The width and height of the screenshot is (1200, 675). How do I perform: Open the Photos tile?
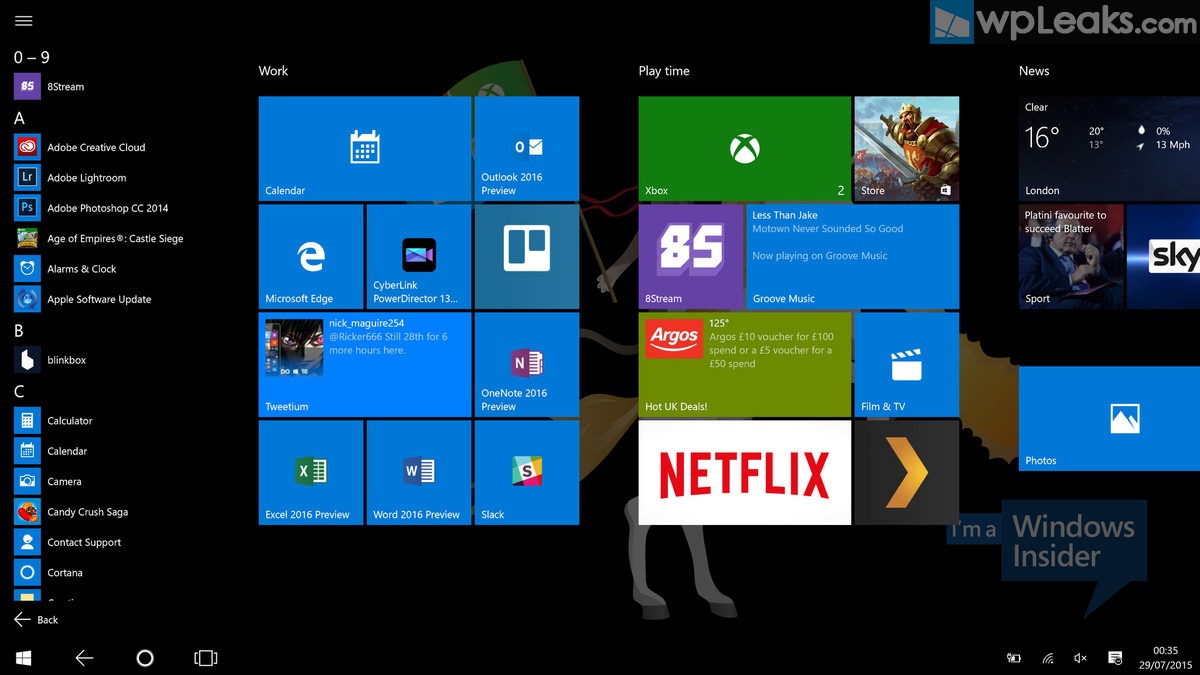(1109, 419)
